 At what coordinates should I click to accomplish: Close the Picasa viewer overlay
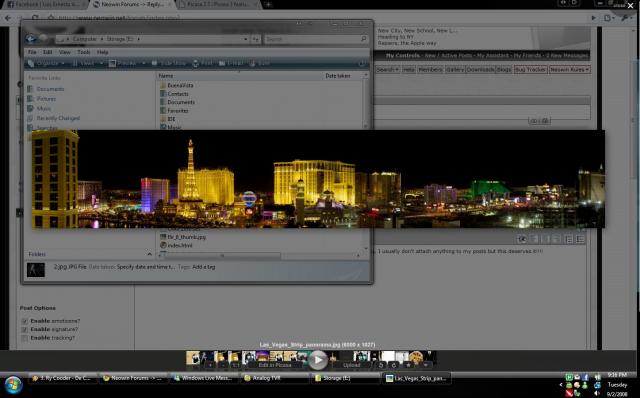pyautogui.click(x=630, y=6)
